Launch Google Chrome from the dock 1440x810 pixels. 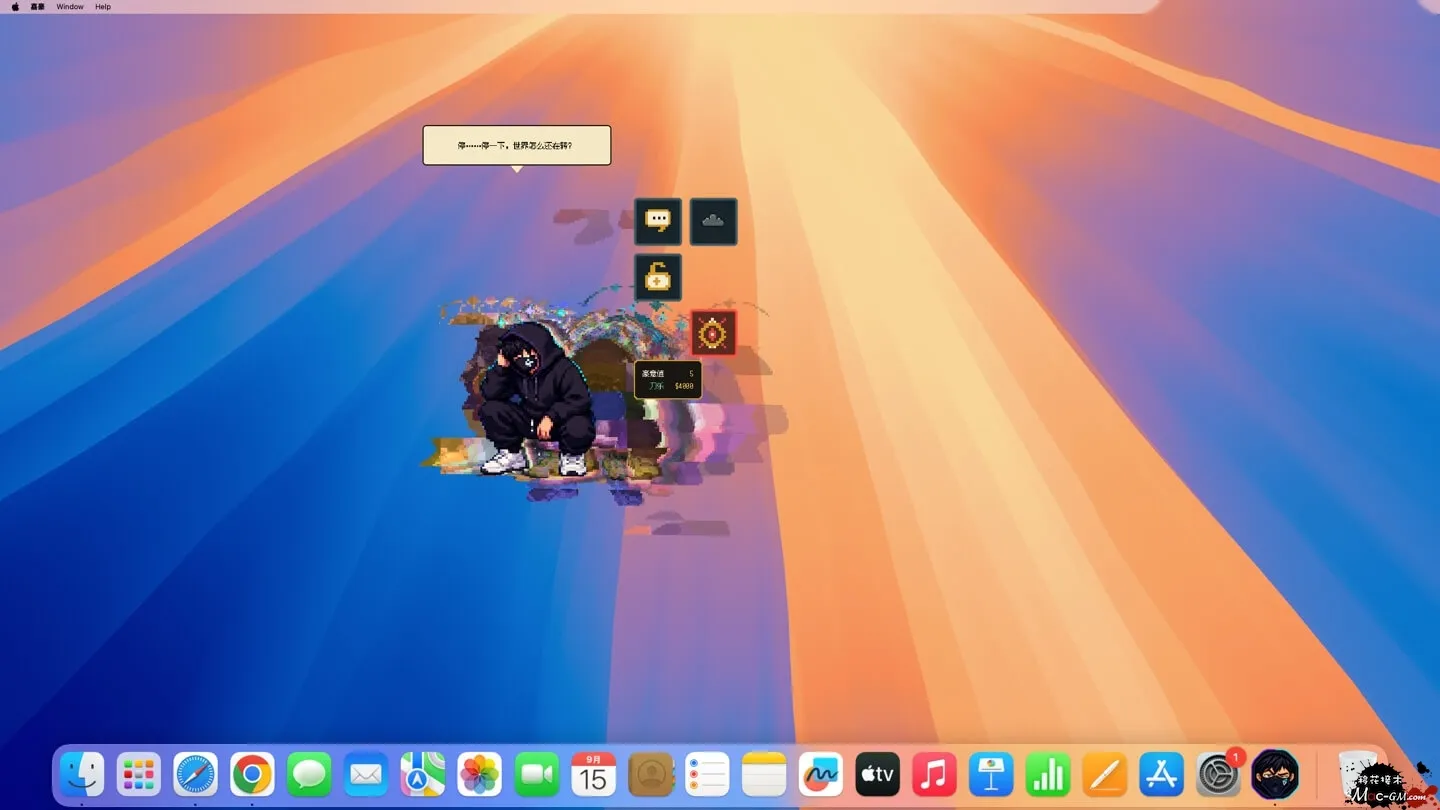coord(252,775)
